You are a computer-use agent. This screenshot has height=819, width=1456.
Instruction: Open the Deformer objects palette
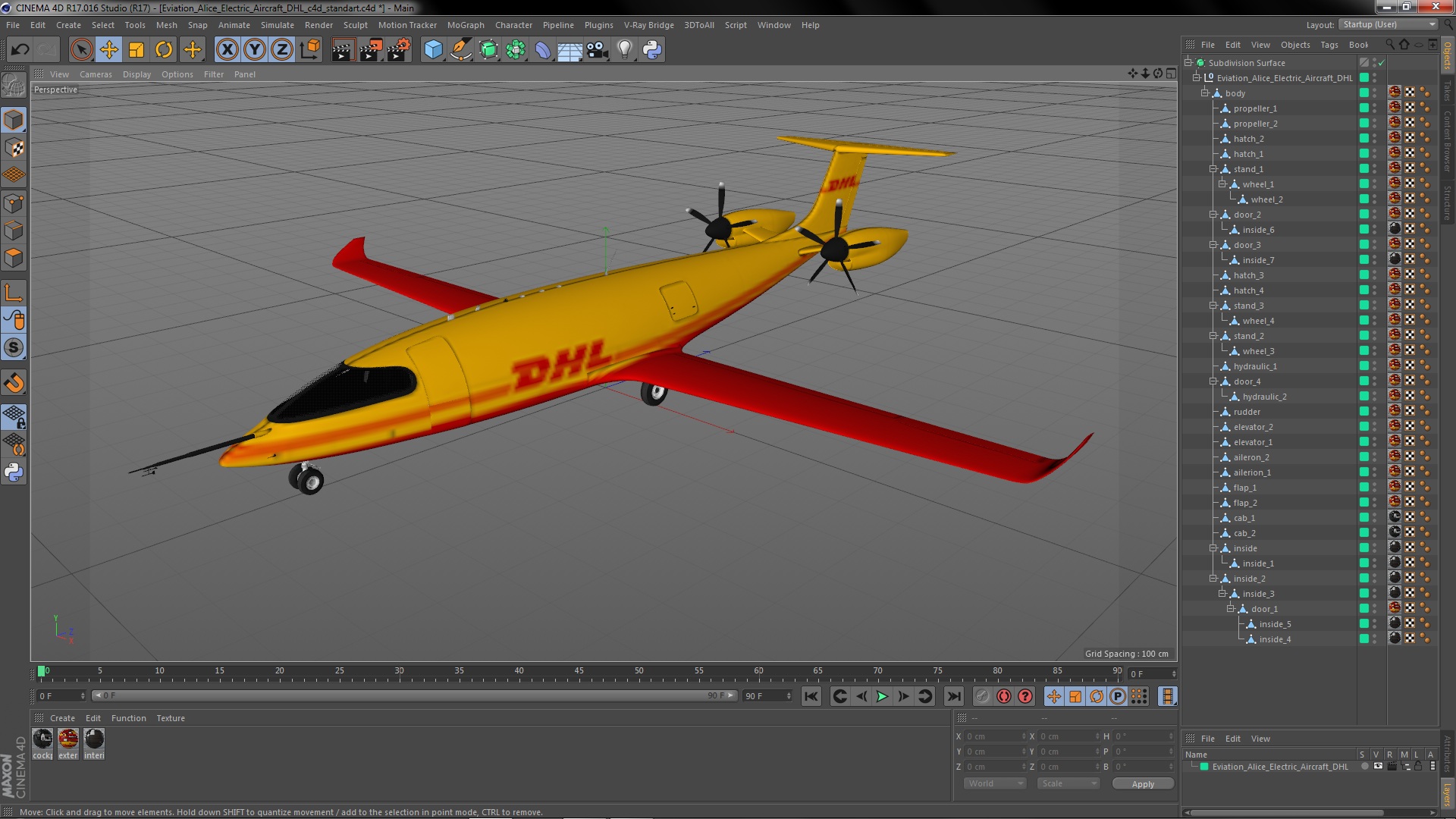543,50
